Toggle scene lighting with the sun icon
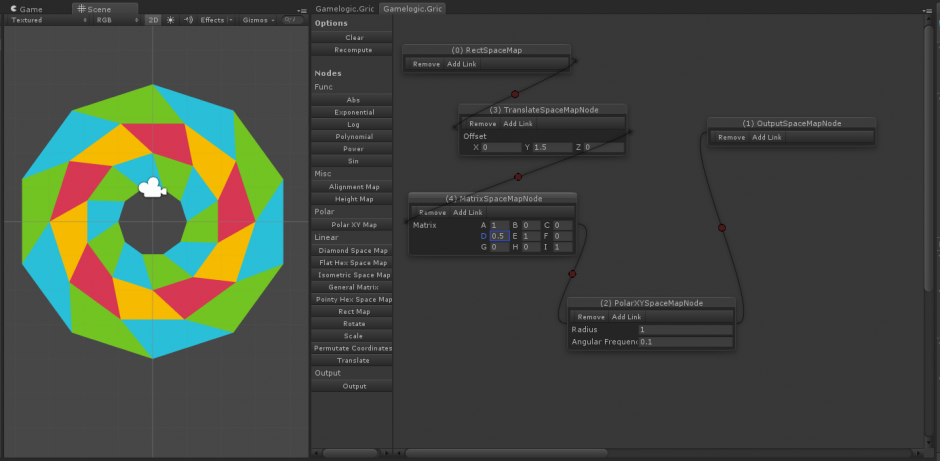Viewport: 940px width, 461px height. [170, 20]
